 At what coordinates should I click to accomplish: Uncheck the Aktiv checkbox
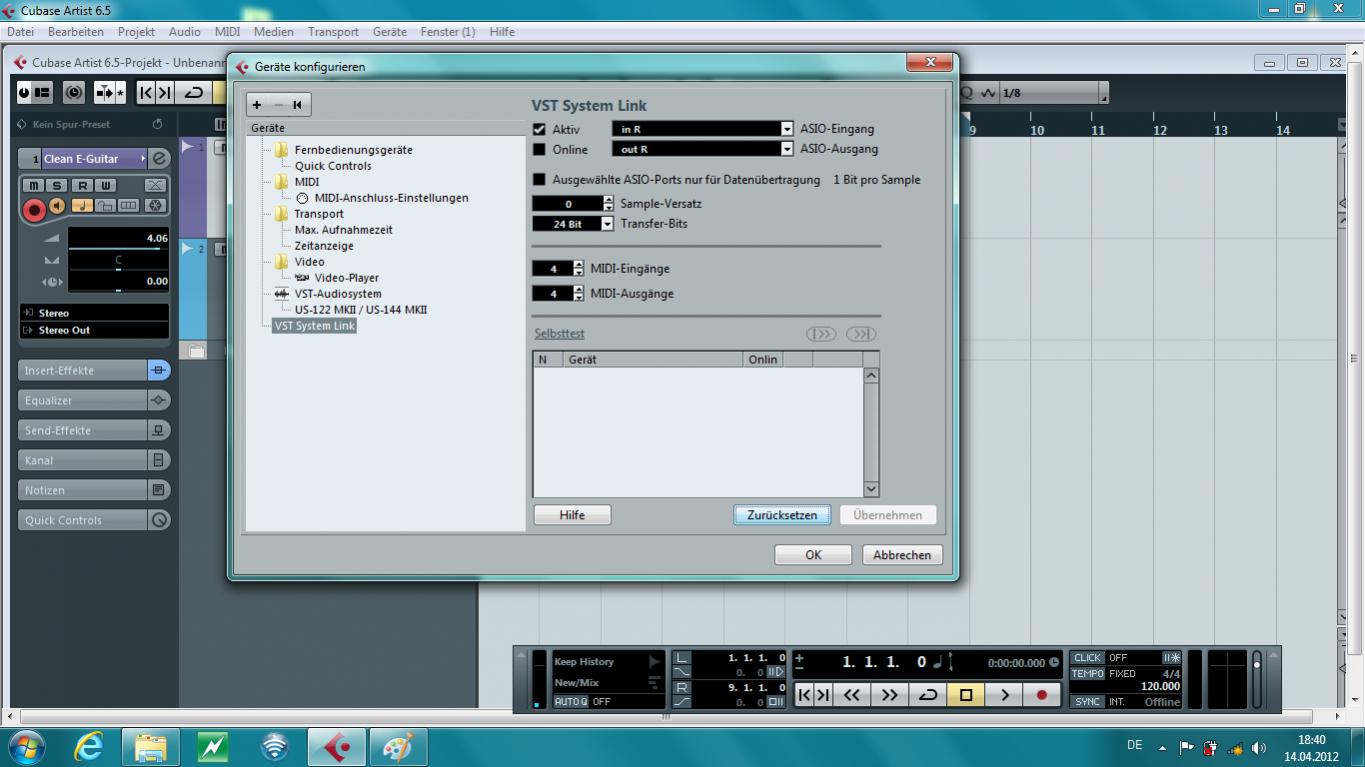540,129
